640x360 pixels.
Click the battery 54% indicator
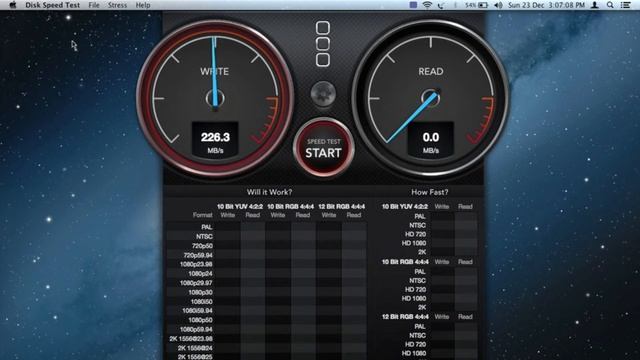click(x=476, y=5)
